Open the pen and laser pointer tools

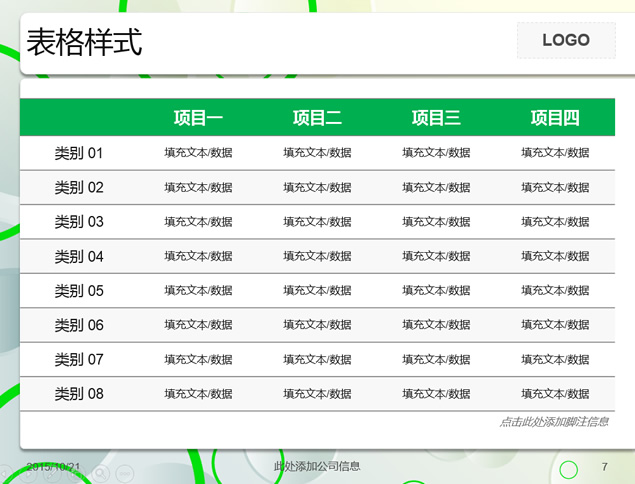(52, 474)
